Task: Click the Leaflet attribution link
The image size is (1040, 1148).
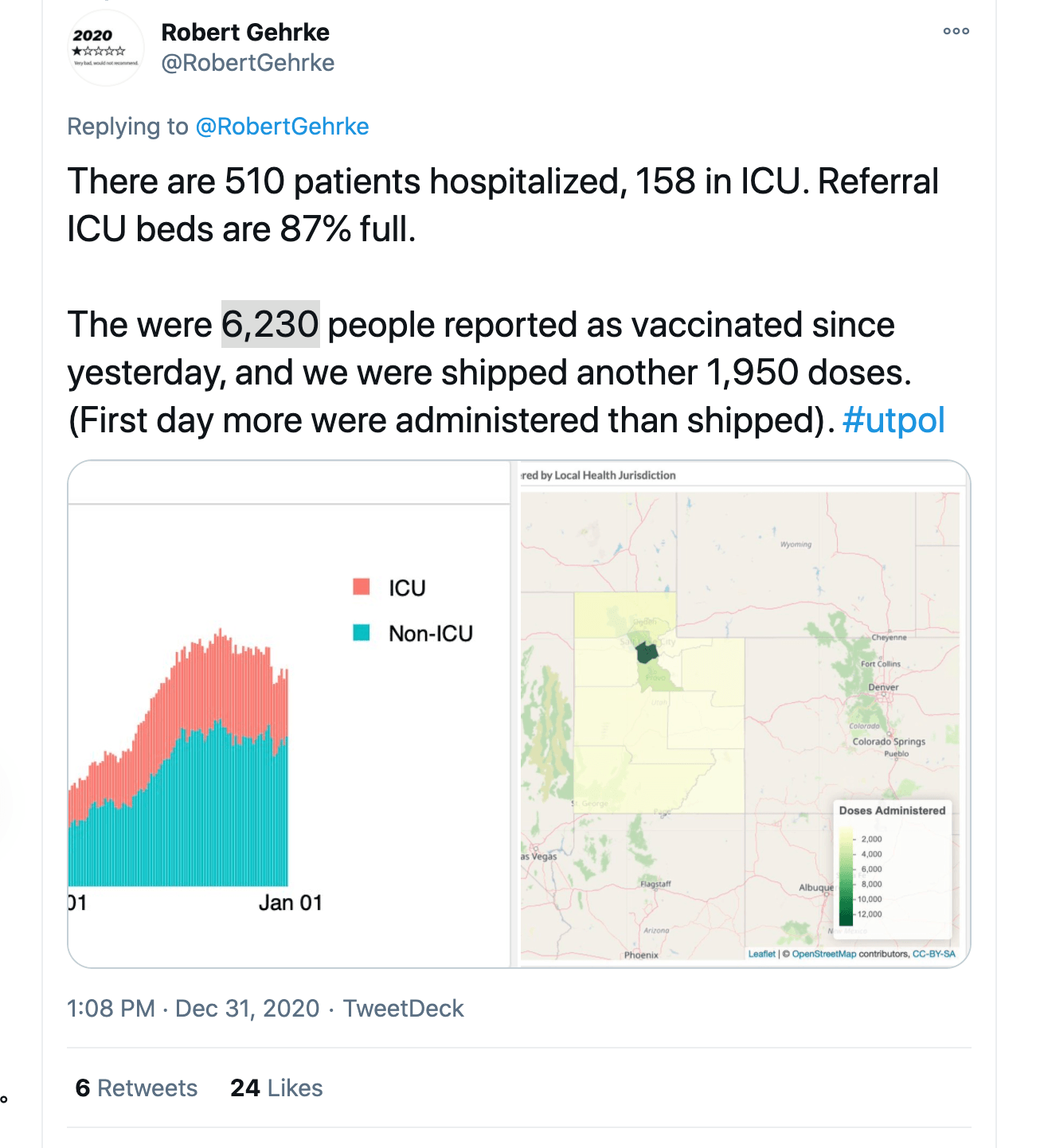Action: pos(761,954)
